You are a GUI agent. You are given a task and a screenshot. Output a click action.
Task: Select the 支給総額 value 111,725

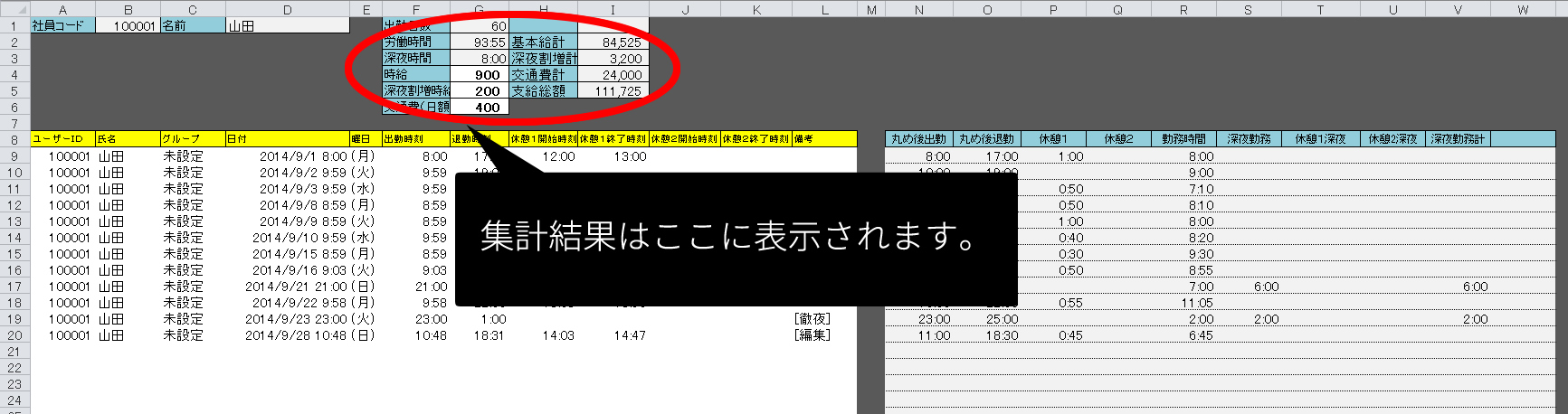[613, 91]
